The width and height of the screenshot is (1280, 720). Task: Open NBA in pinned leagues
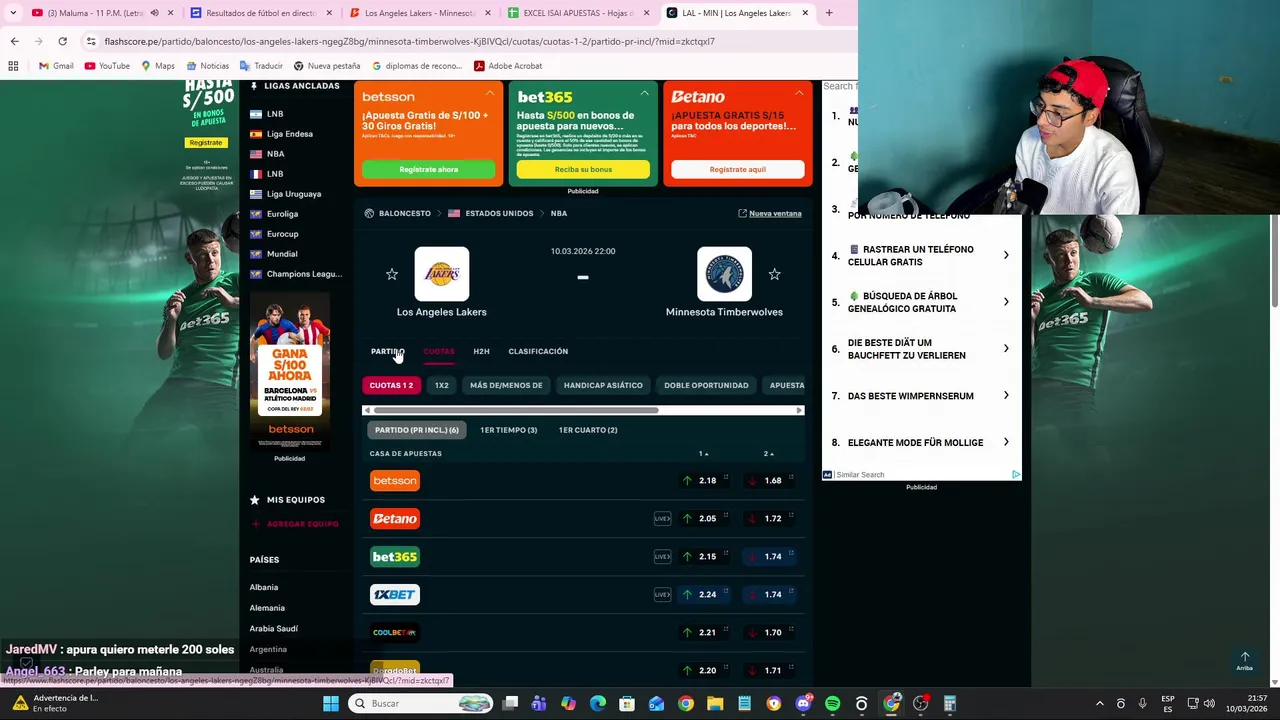(x=275, y=154)
